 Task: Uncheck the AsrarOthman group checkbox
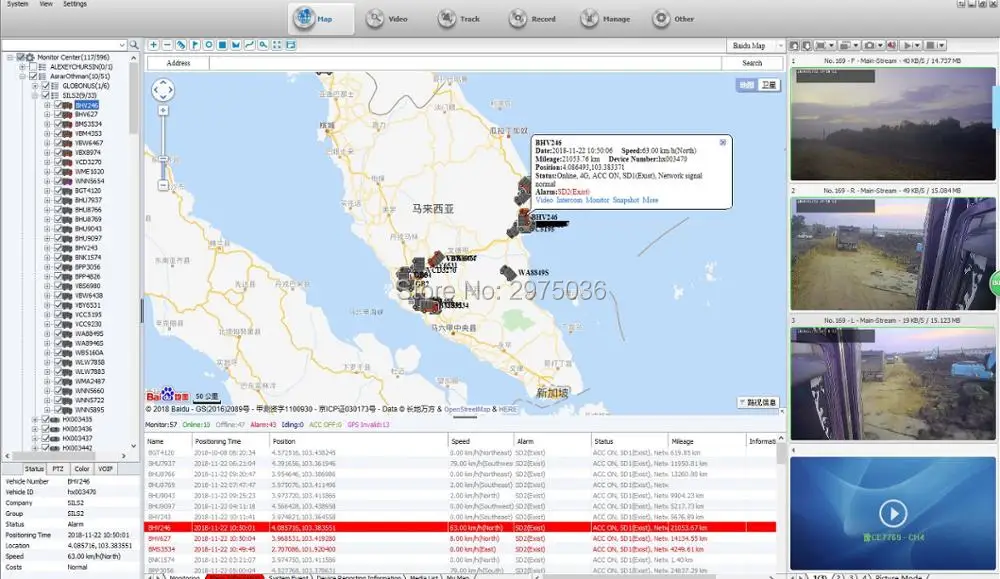click(33, 77)
